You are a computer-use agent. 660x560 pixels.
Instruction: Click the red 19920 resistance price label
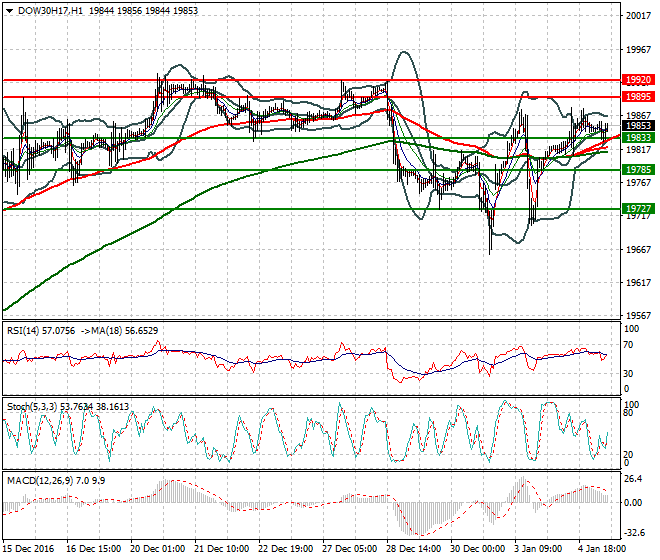point(638,80)
